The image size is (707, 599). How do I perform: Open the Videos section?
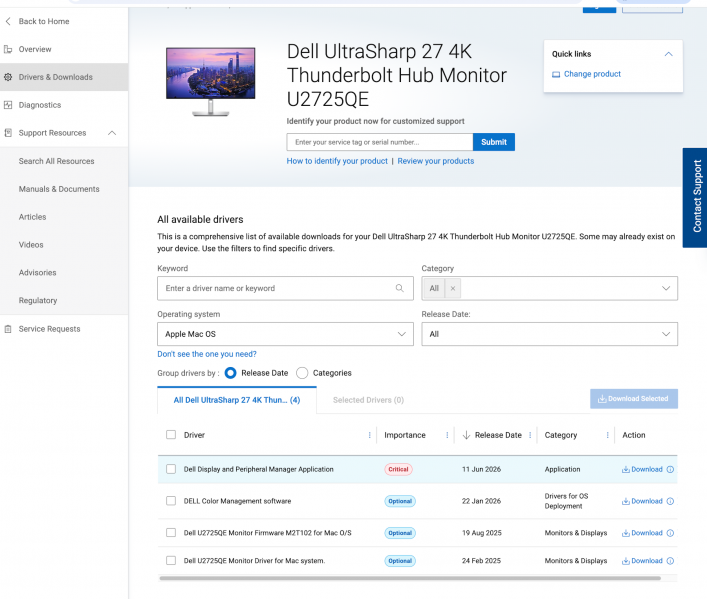(x=31, y=245)
